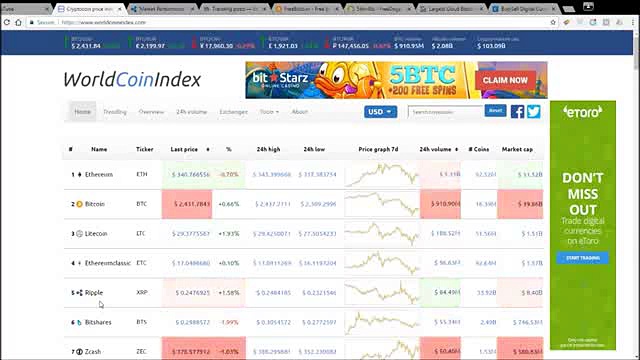640x360 pixels.
Task: Bookmark this page with the star icon
Action: [x=553, y=22]
